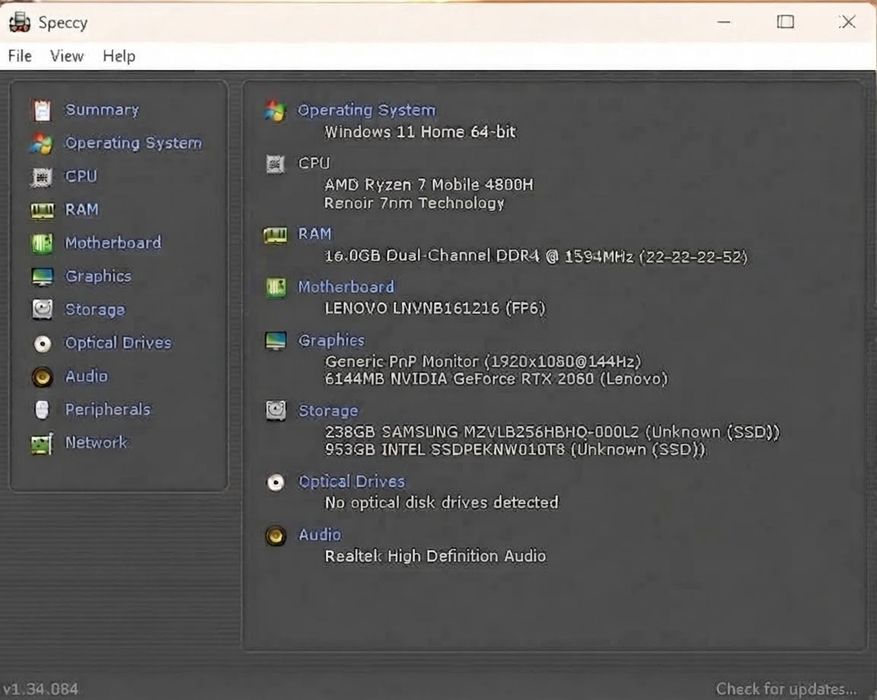Minimize the Speccy window

point(724,22)
